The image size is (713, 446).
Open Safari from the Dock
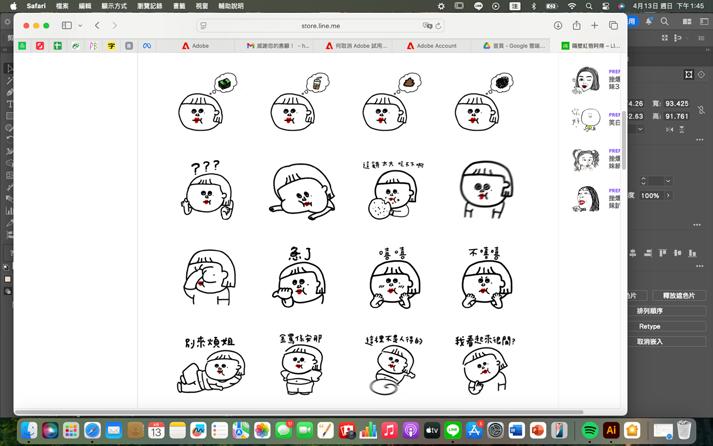click(92, 430)
